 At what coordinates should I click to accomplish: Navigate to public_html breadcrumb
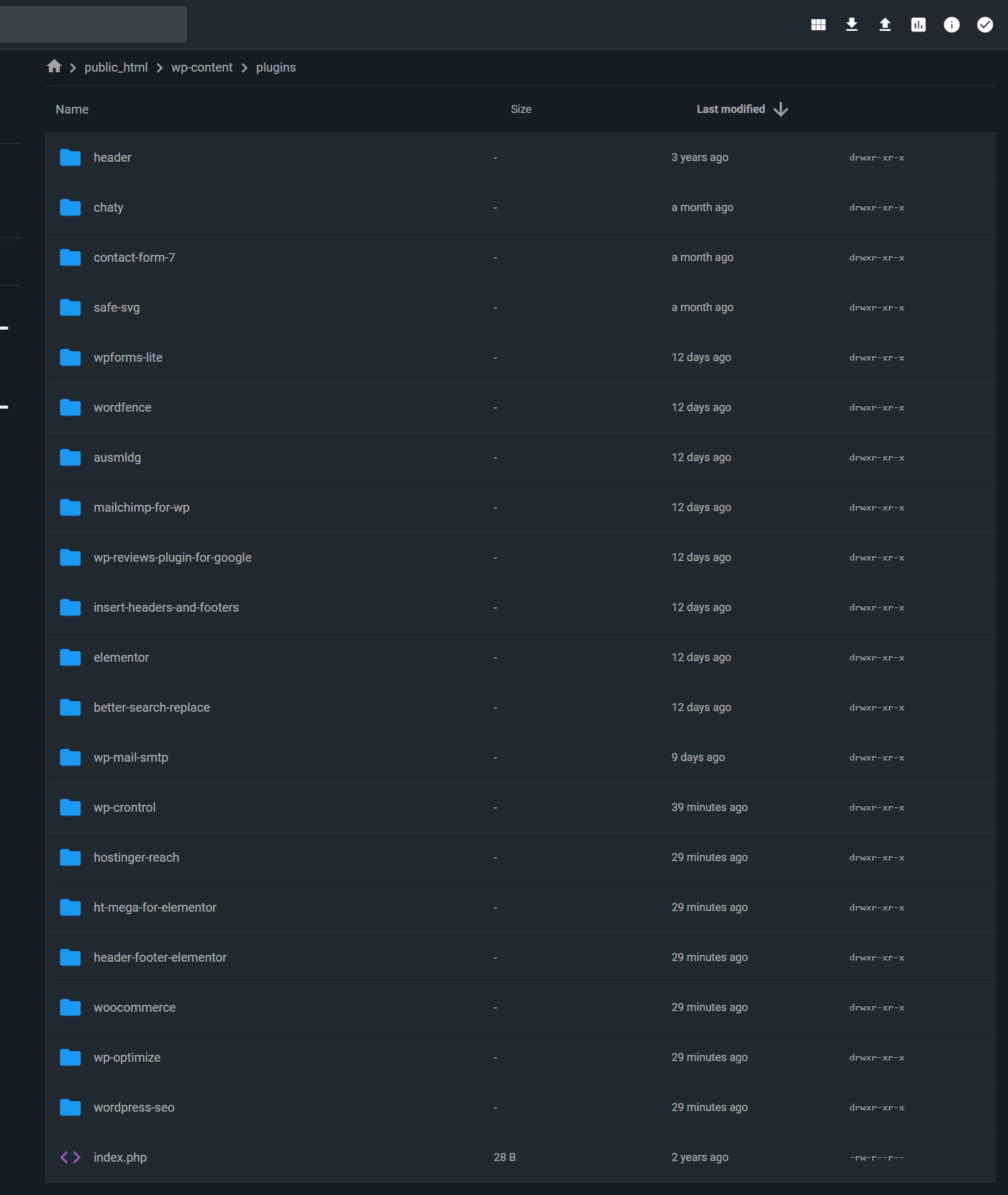tap(116, 67)
